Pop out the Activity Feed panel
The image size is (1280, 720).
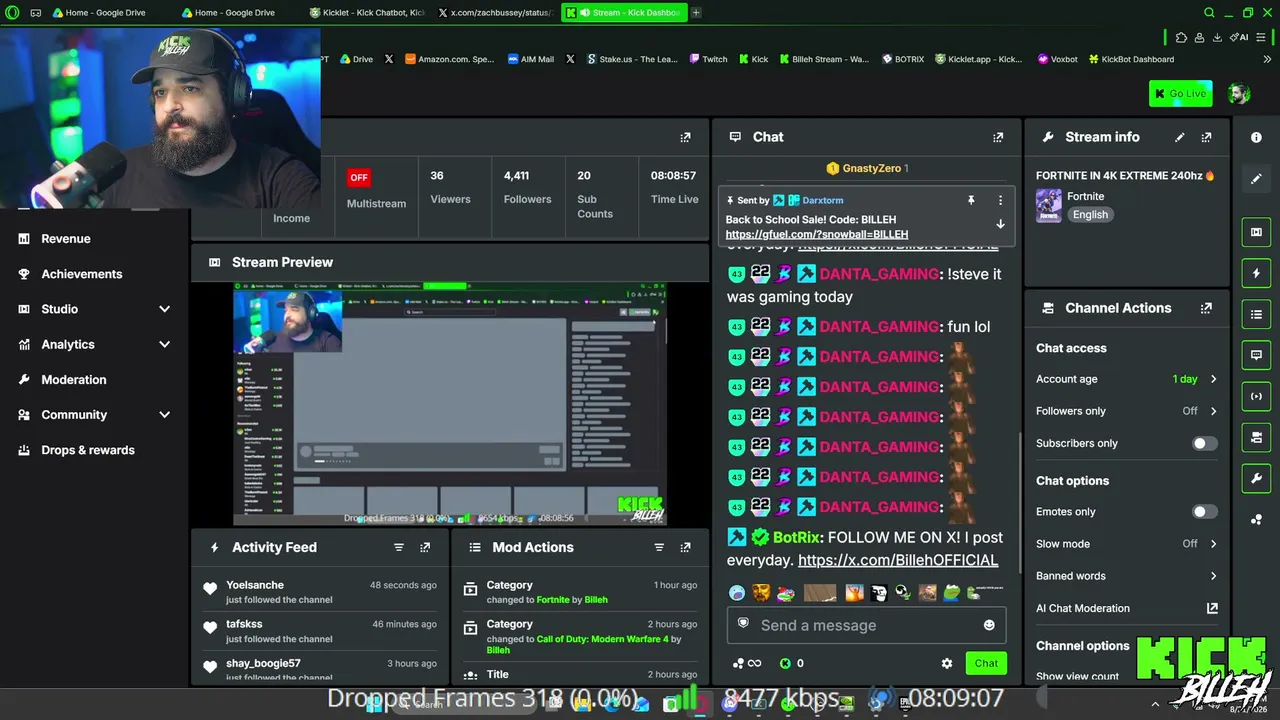click(425, 547)
